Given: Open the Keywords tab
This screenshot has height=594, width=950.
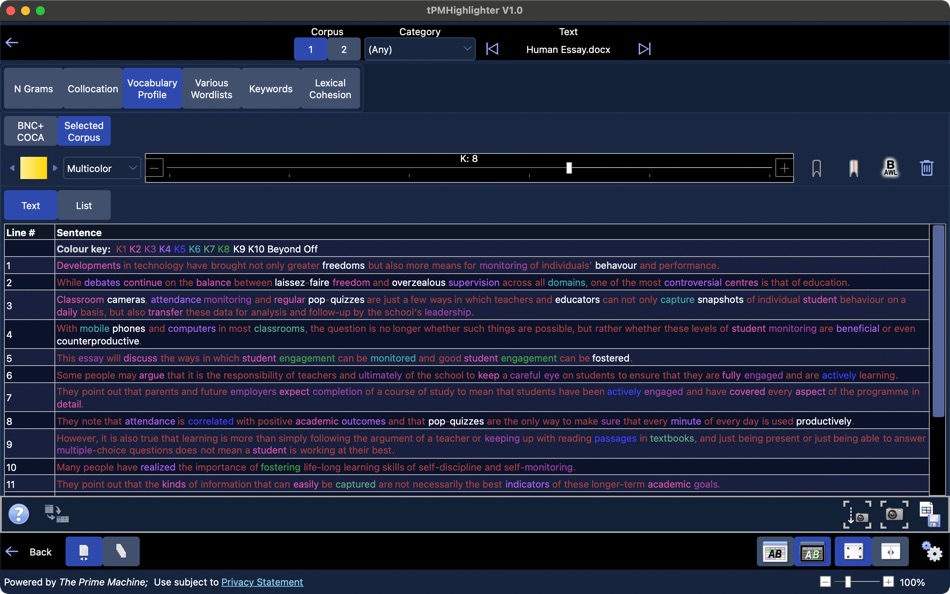Looking at the screenshot, I should (271, 88).
